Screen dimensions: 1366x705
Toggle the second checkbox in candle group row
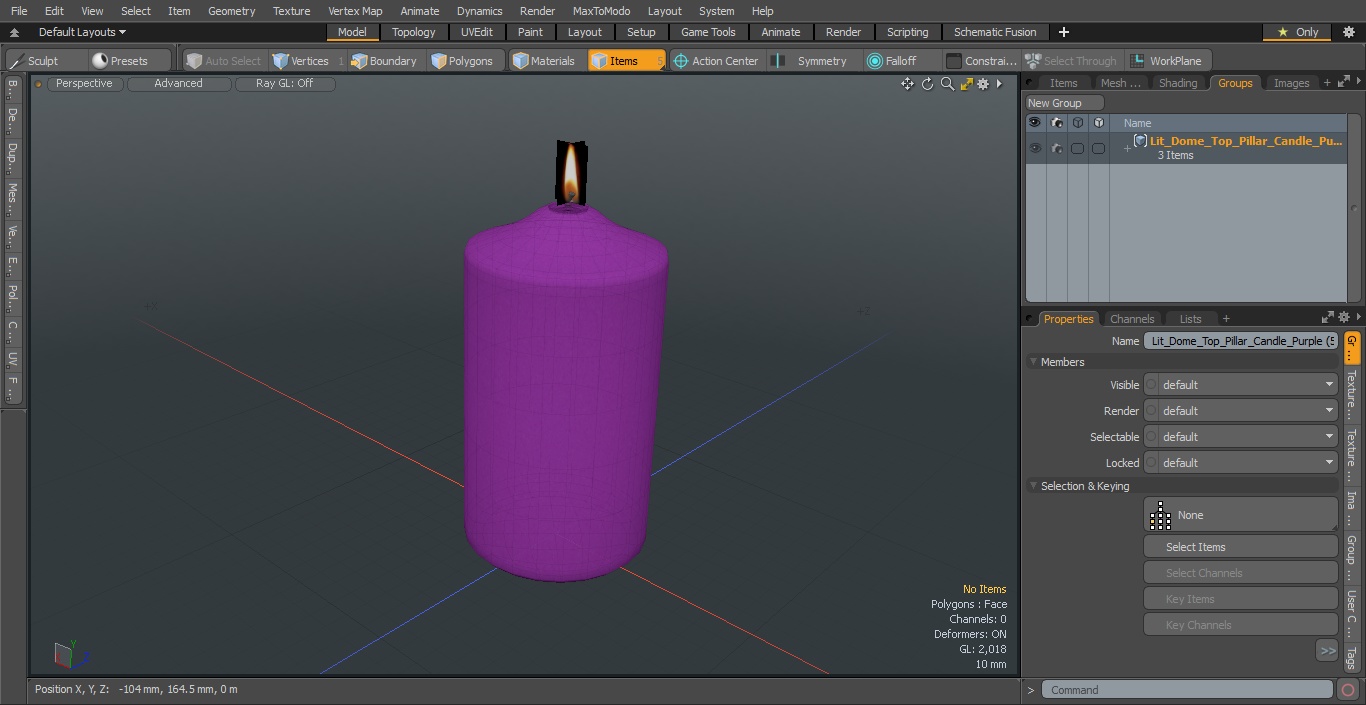point(1098,148)
